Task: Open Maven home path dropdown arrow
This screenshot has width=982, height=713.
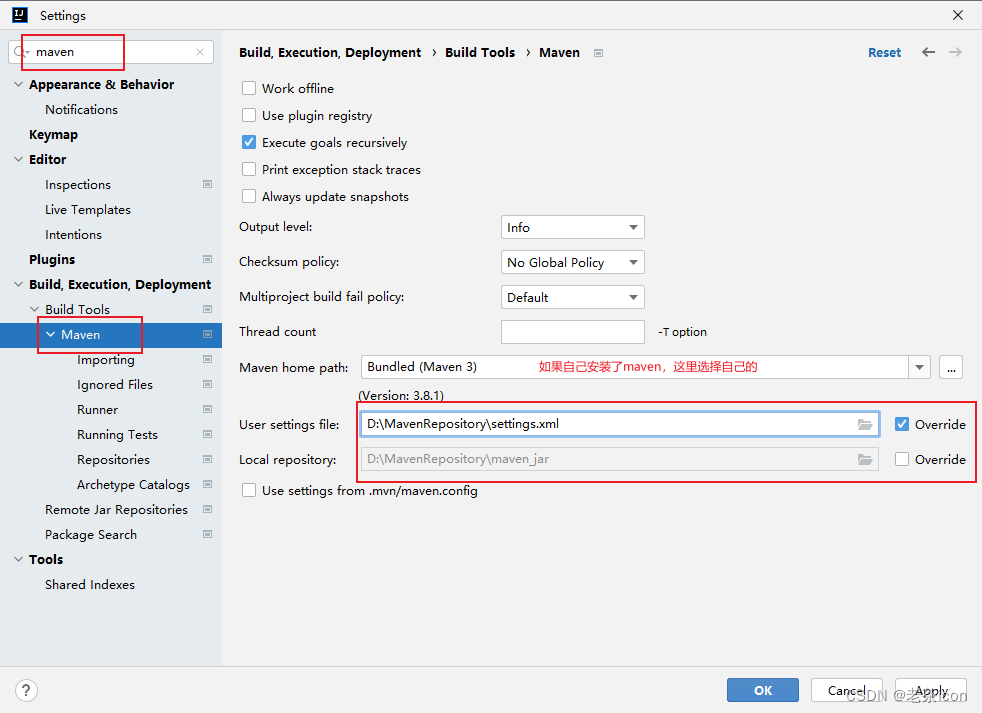Action: 919,367
